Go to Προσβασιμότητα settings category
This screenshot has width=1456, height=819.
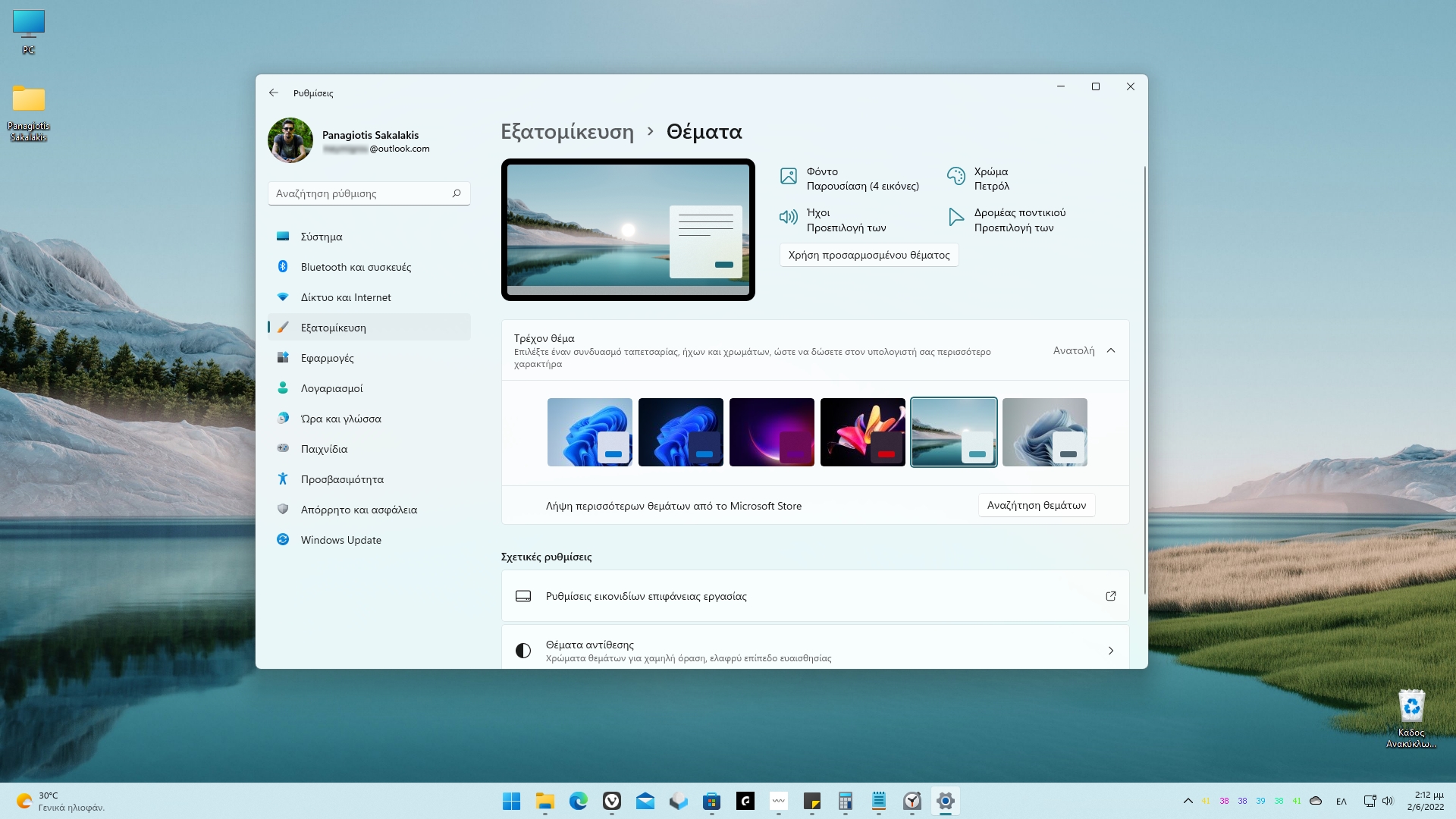(x=342, y=479)
